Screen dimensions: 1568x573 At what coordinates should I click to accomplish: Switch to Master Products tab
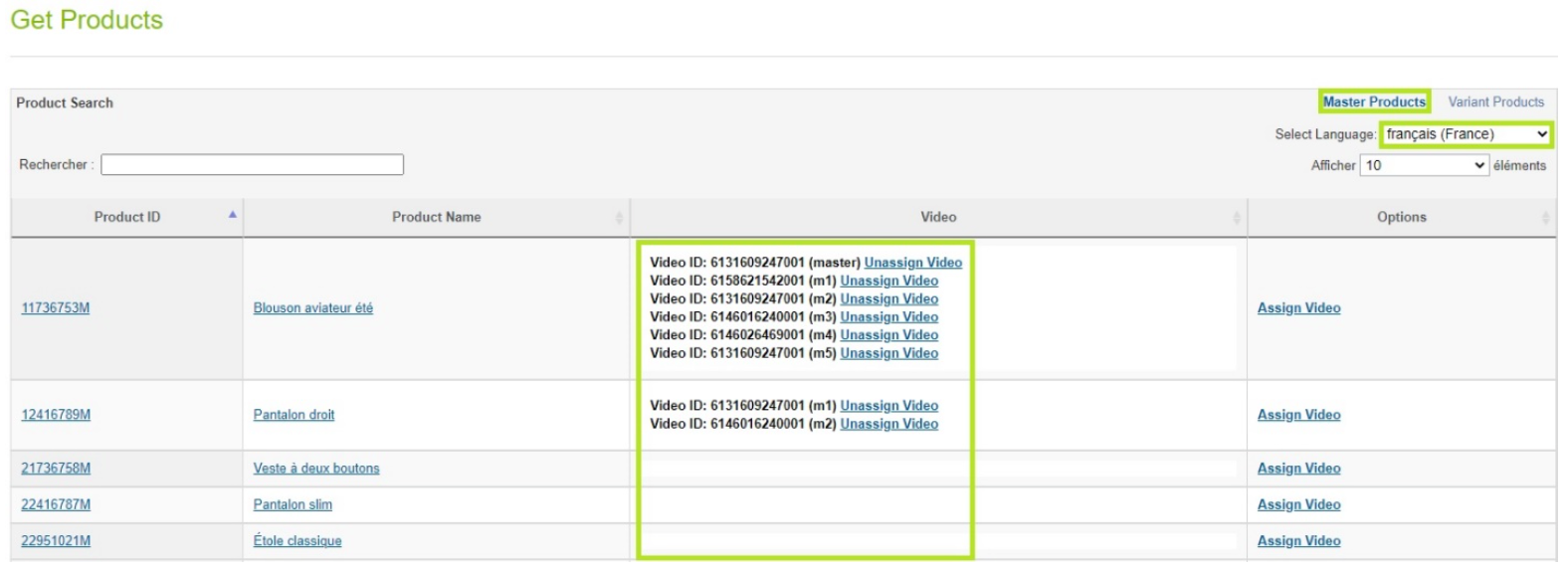point(1374,101)
